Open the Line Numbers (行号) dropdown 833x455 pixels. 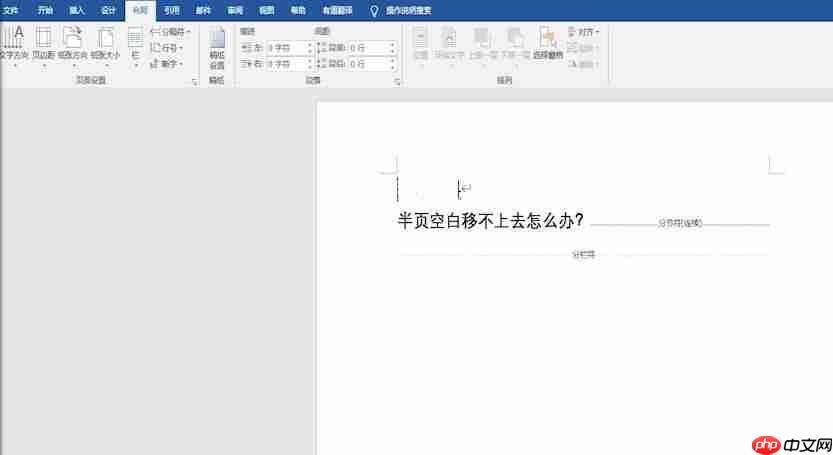(167, 48)
